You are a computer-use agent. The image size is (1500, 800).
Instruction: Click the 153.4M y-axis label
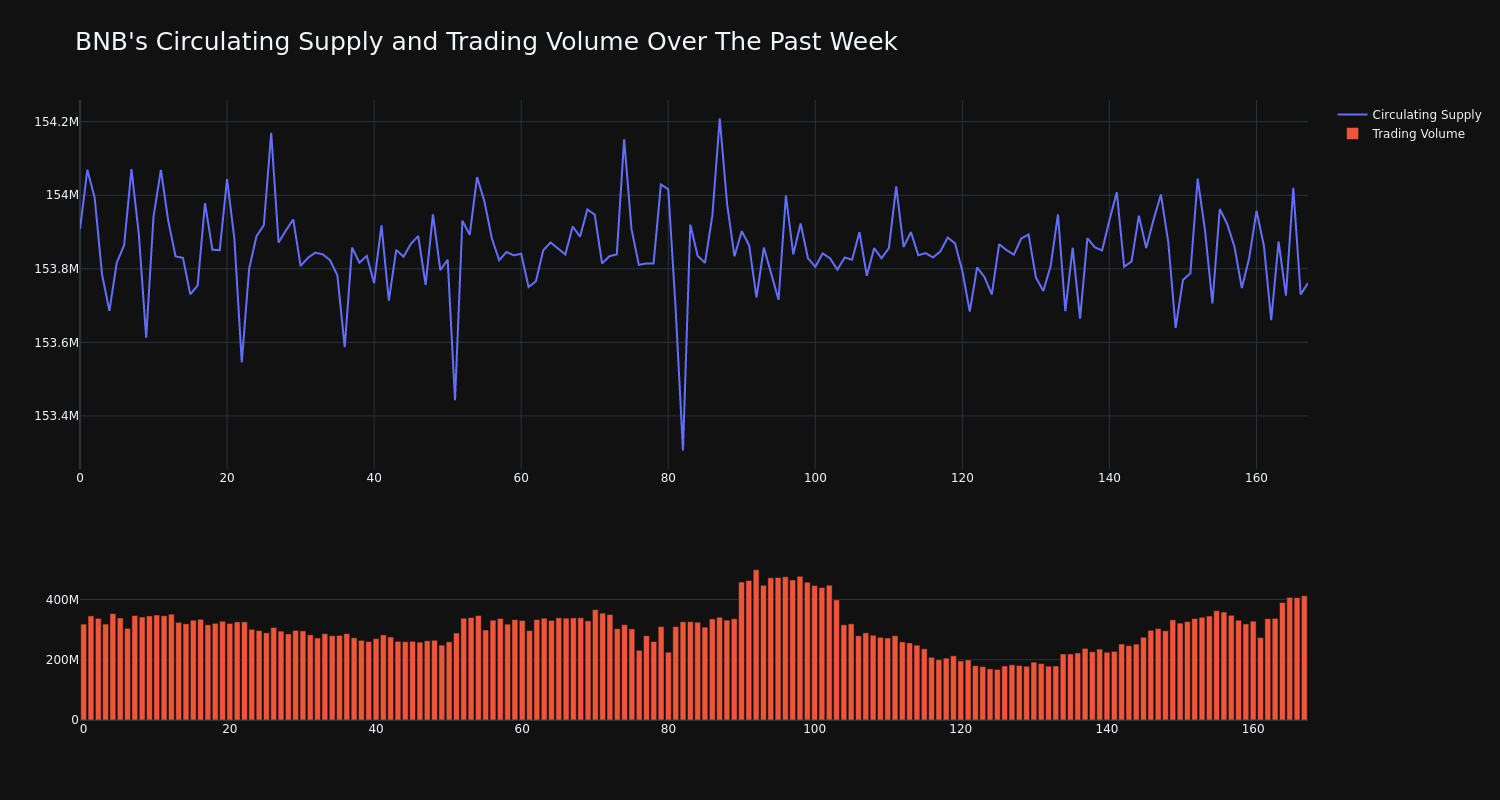[56, 416]
